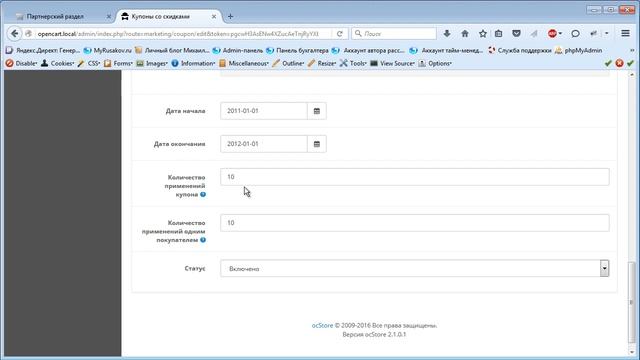Open the Information web developer menu
The image size is (640, 360).
[x=193, y=63]
